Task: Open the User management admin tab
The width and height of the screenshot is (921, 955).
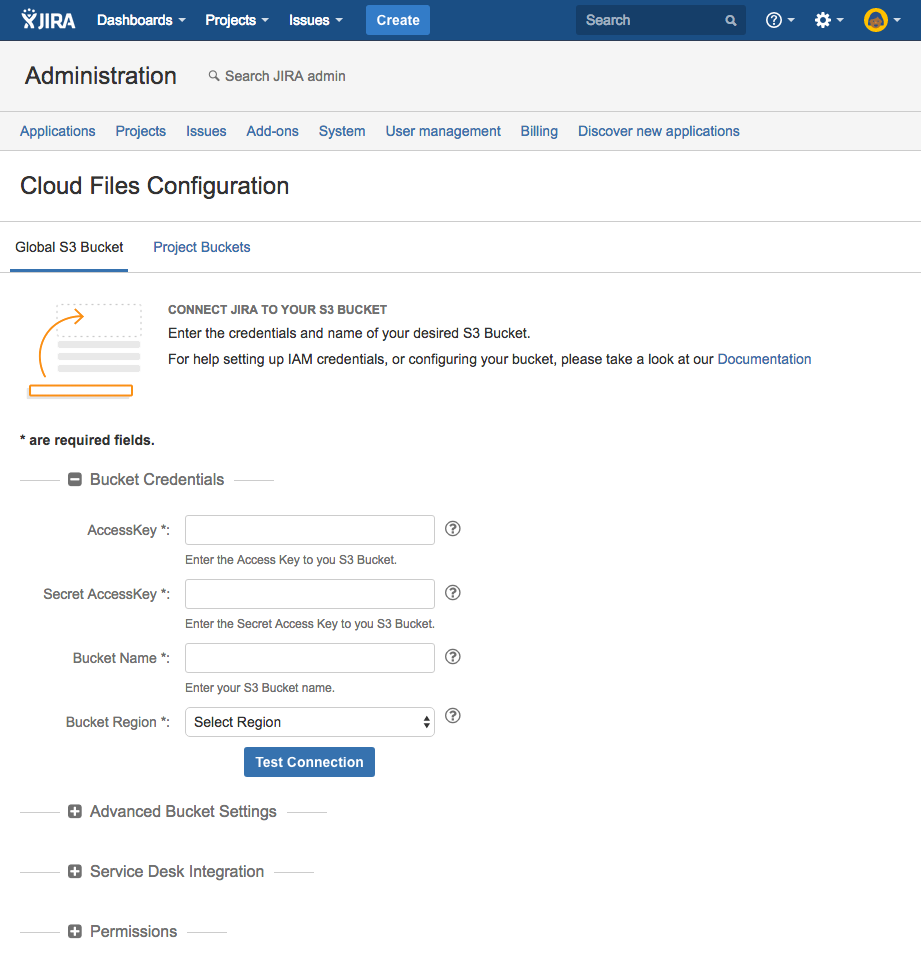Action: (x=443, y=131)
